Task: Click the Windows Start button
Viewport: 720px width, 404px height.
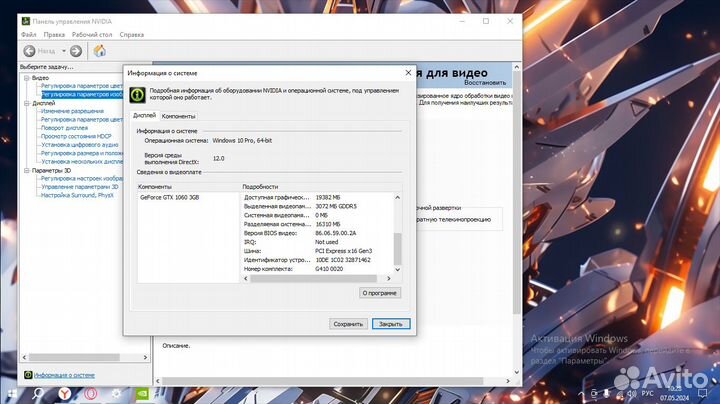Action: click(11, 394)
